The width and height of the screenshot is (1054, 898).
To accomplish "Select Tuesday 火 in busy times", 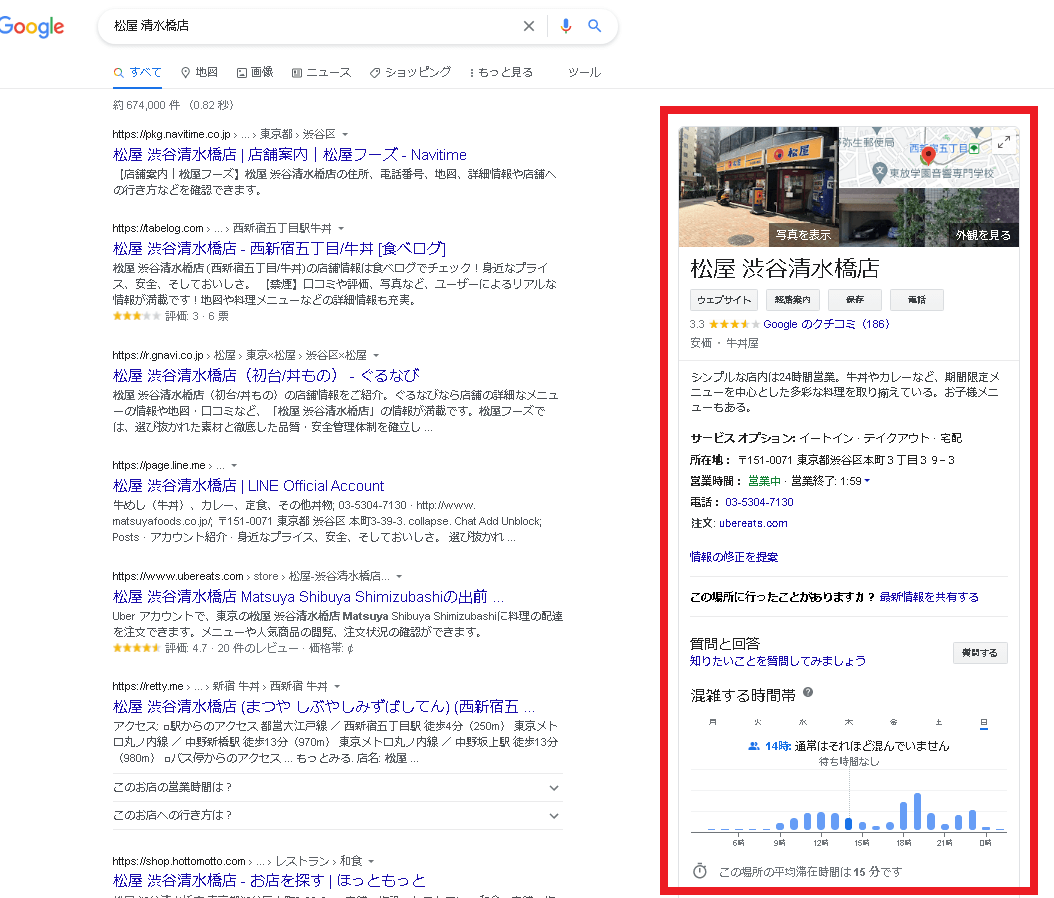I will 758,723.
